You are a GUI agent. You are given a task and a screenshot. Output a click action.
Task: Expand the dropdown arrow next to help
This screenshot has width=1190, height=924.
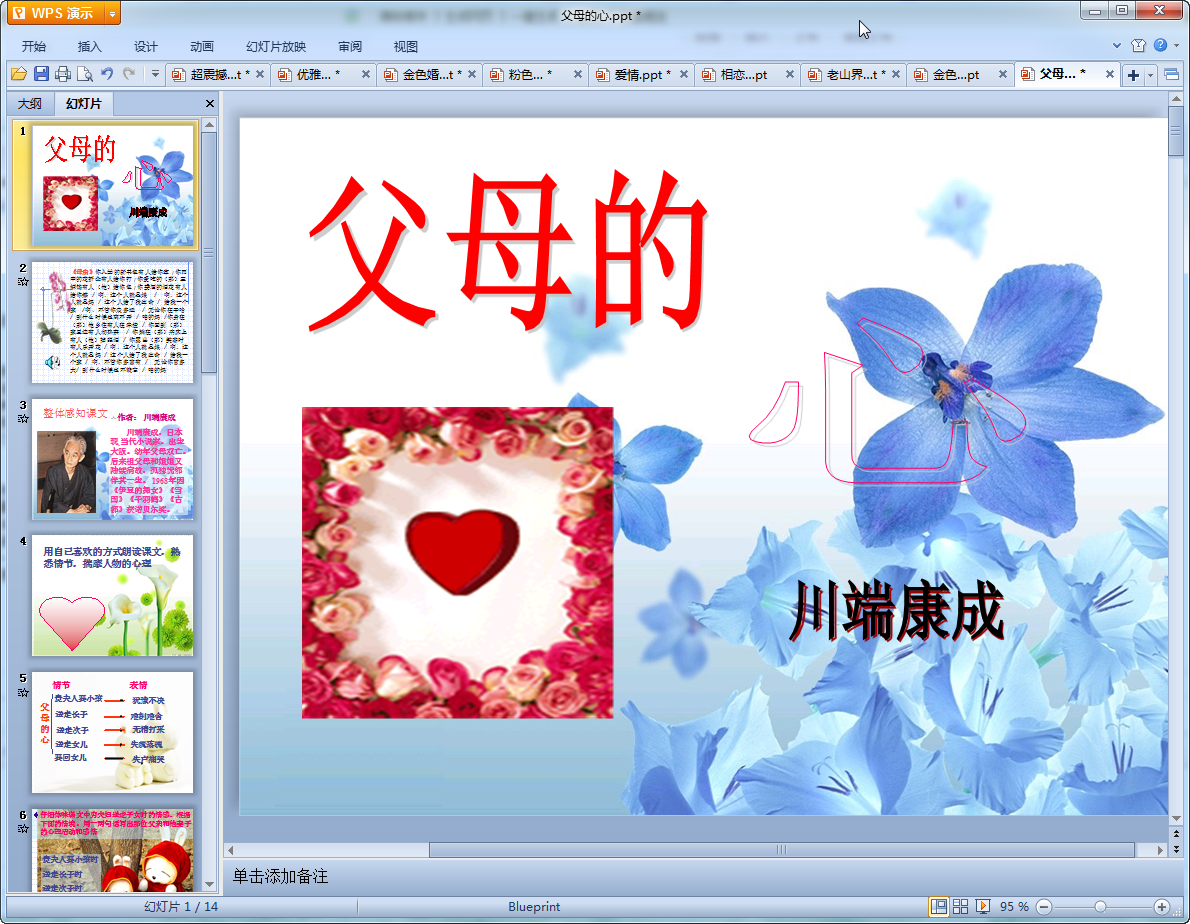[1176, 46]
